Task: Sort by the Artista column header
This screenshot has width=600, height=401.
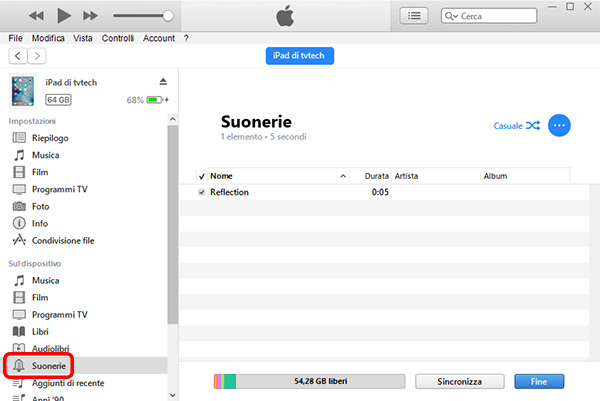Action: pyautogui.click(x=436, y=176)
